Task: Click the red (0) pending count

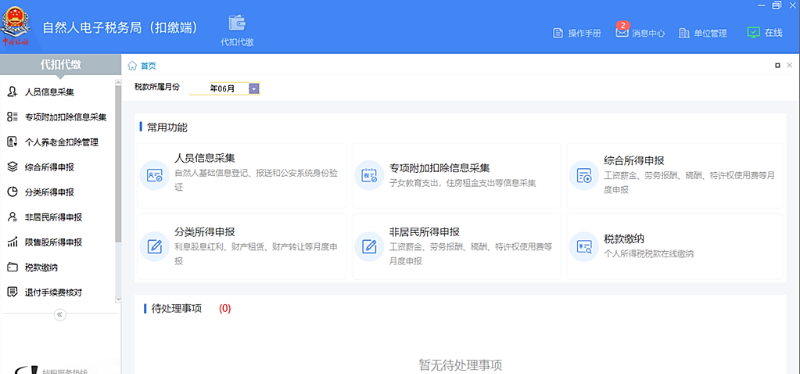Action: tap(225, 309)
